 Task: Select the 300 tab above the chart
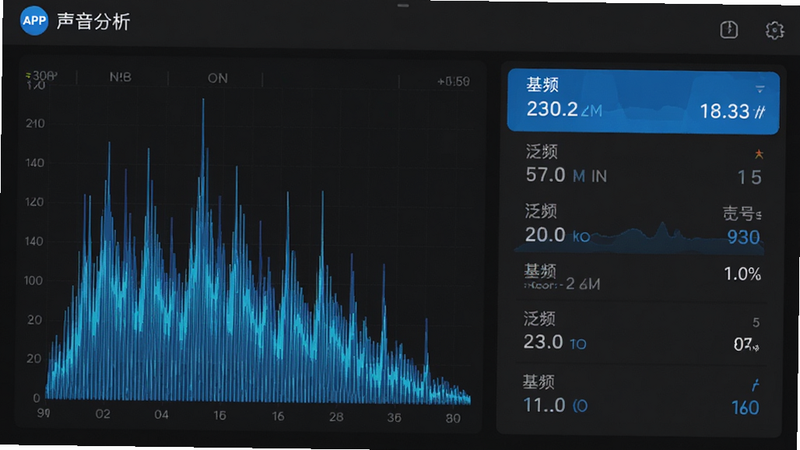pos(43,76)
